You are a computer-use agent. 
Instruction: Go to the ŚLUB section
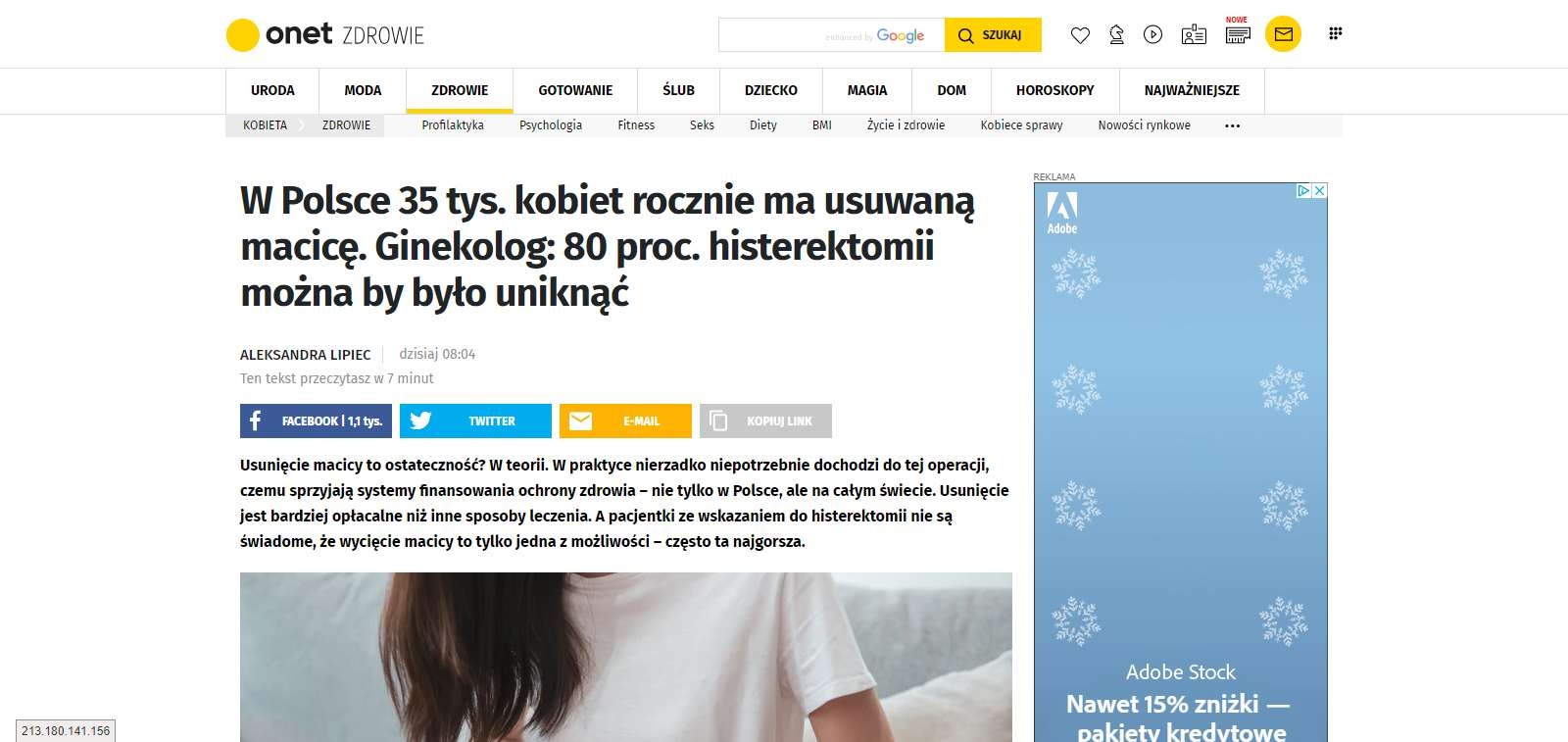678,90
